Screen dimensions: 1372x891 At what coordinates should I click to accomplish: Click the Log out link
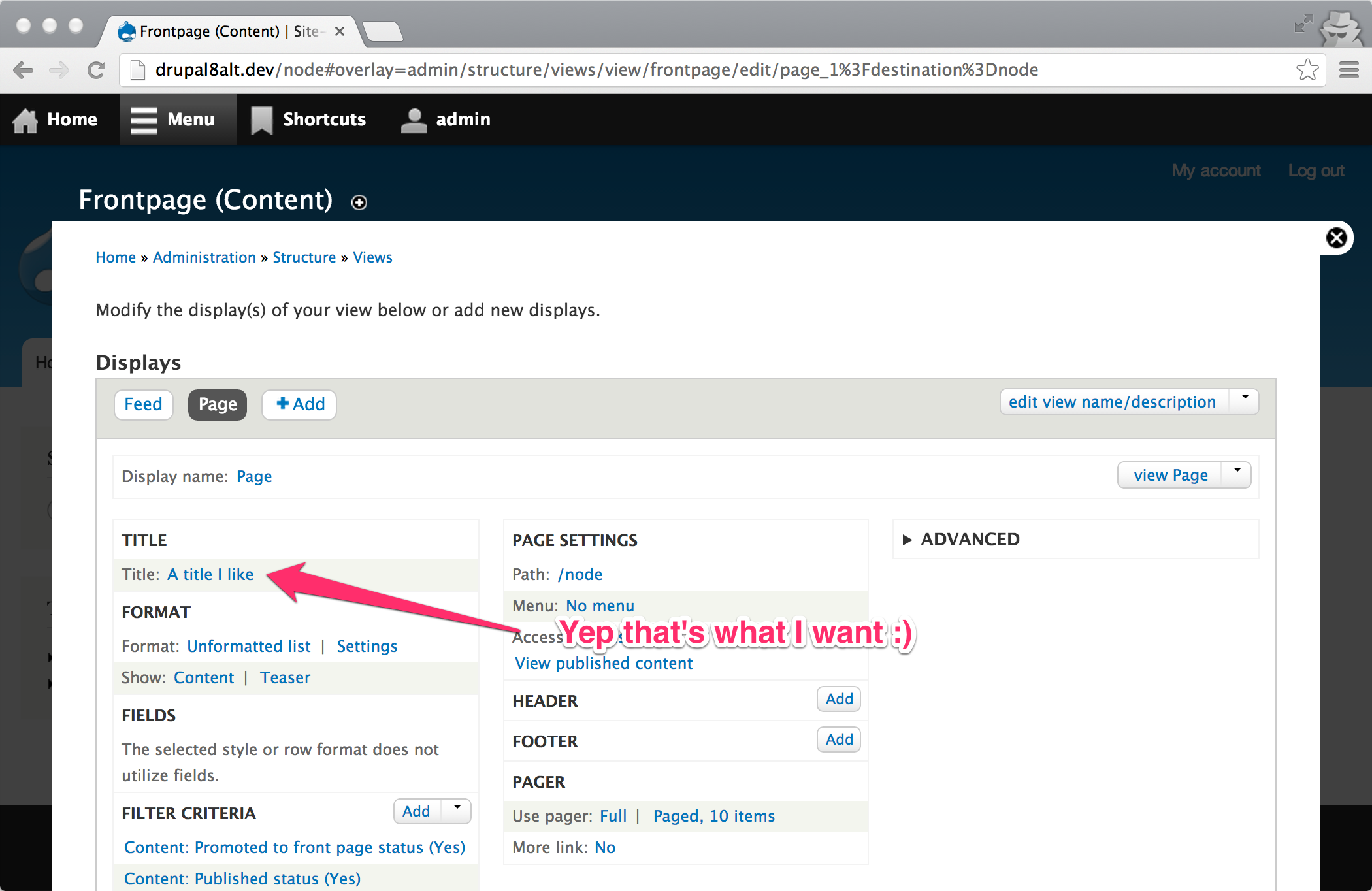(1316, 171)
